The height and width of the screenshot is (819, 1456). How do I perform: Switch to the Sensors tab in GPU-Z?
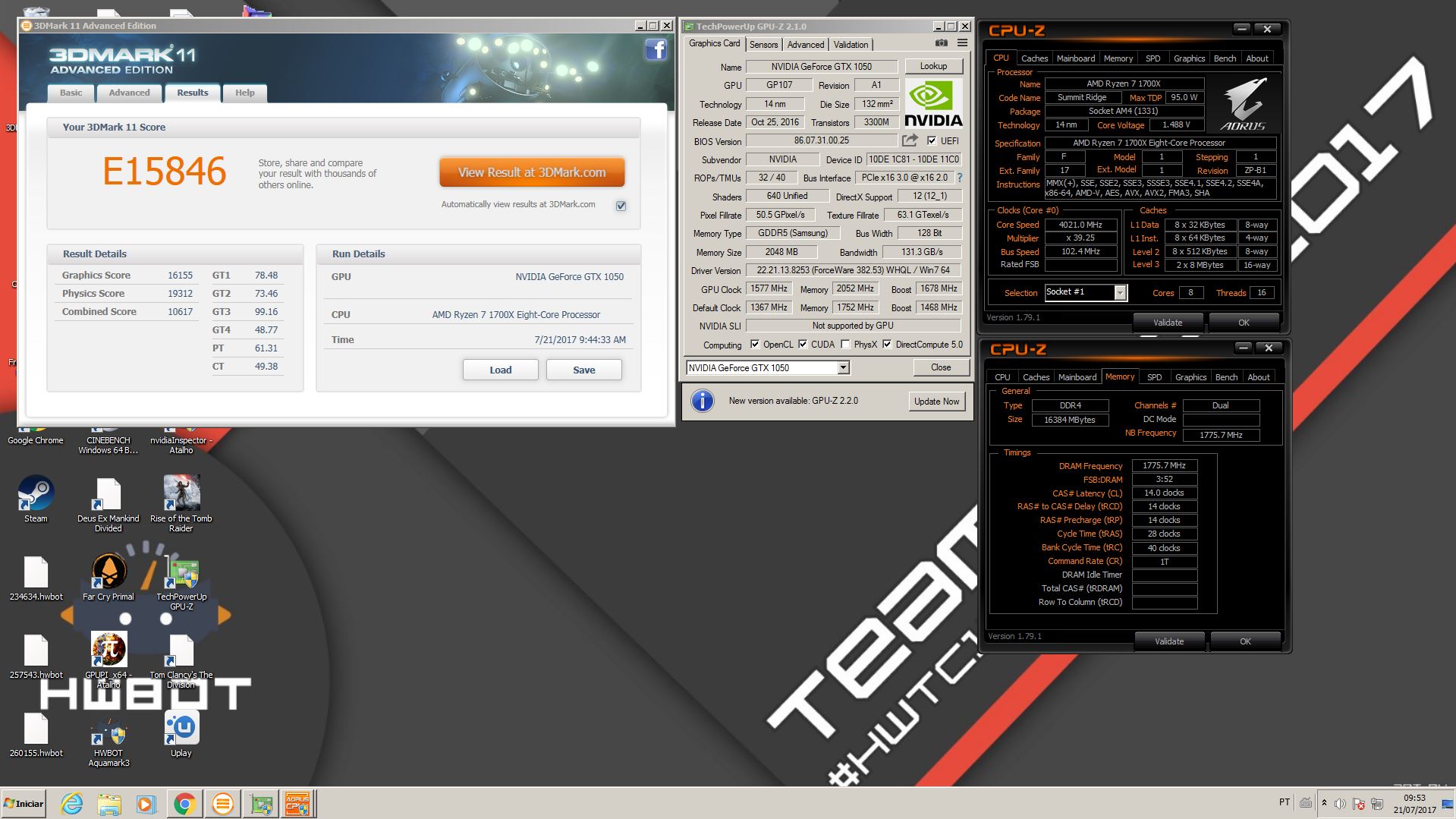pyautogui.click(x=763, y=45)
